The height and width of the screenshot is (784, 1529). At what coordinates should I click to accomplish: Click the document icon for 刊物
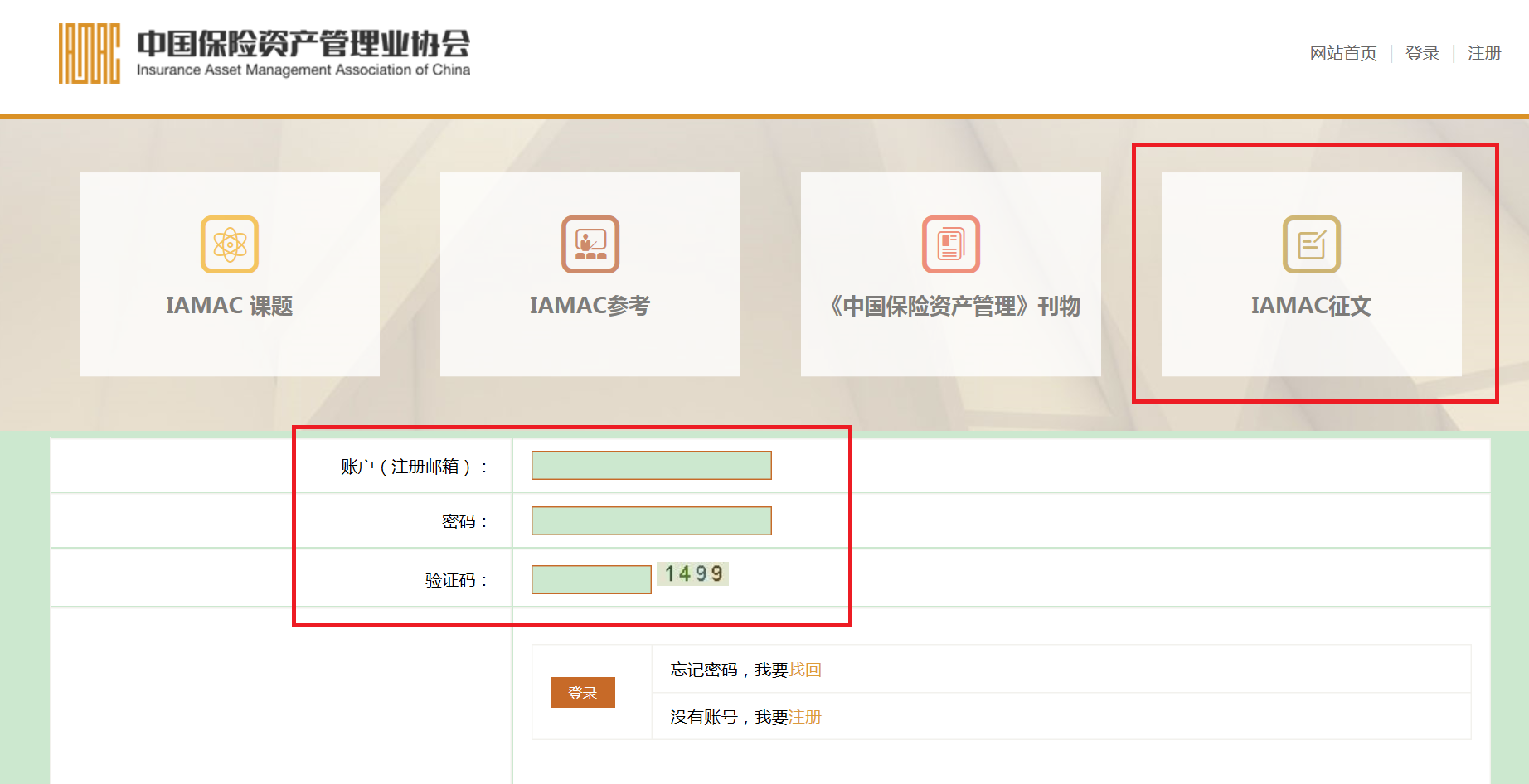tap(951, 244)
